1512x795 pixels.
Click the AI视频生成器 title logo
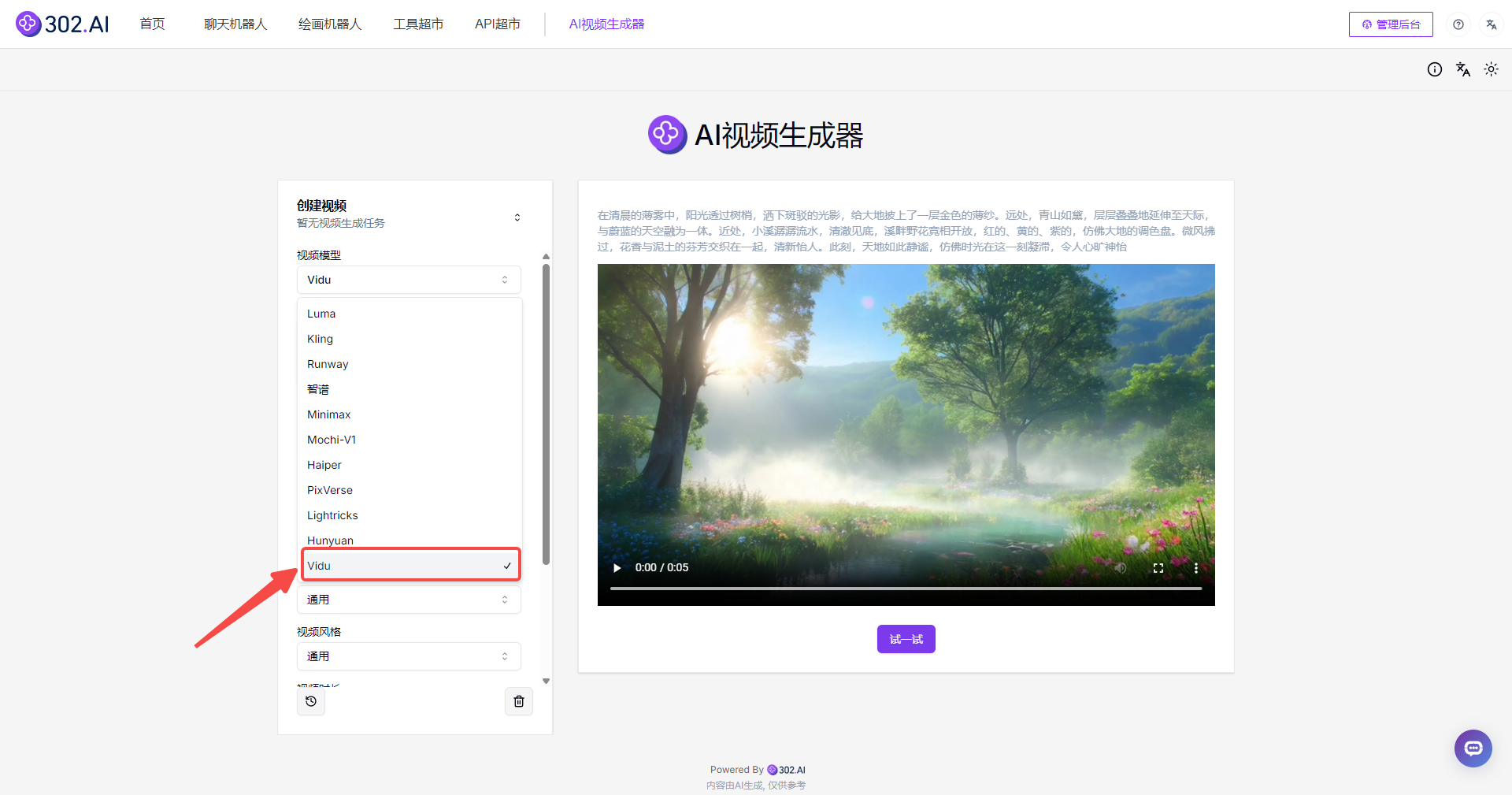point(668,135)
